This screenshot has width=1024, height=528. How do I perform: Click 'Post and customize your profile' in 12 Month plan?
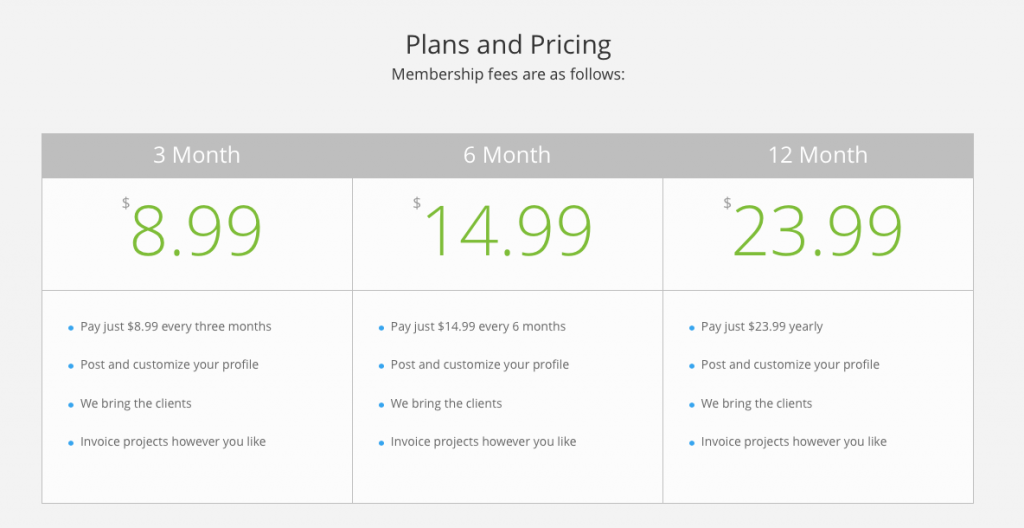coord(790,365)
